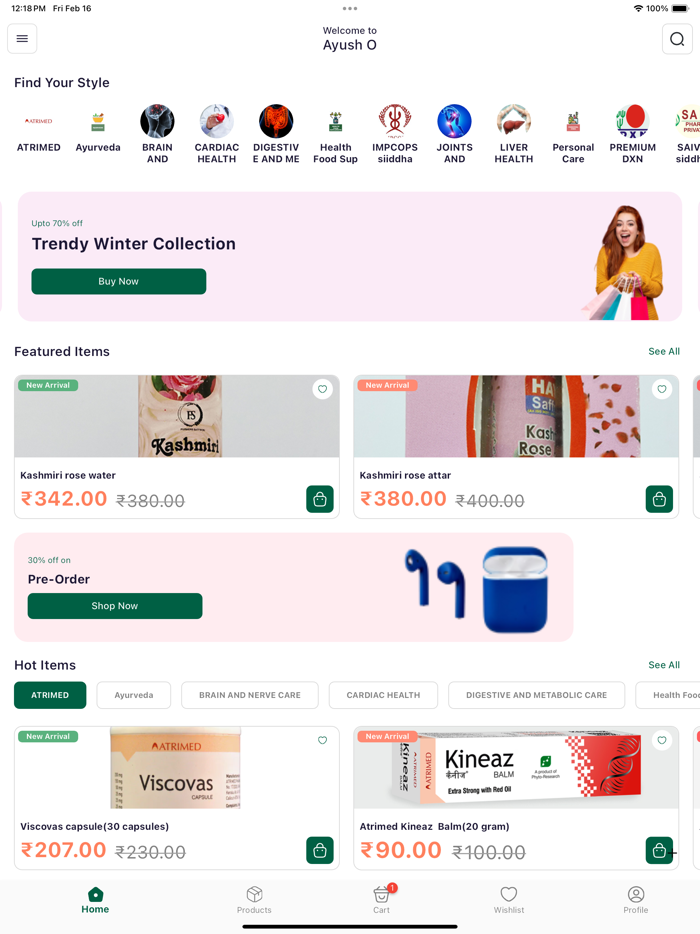The width and height of the screenshot is (700, 934).
Task: Open See All for Featured Items
Action: [664, 351]
